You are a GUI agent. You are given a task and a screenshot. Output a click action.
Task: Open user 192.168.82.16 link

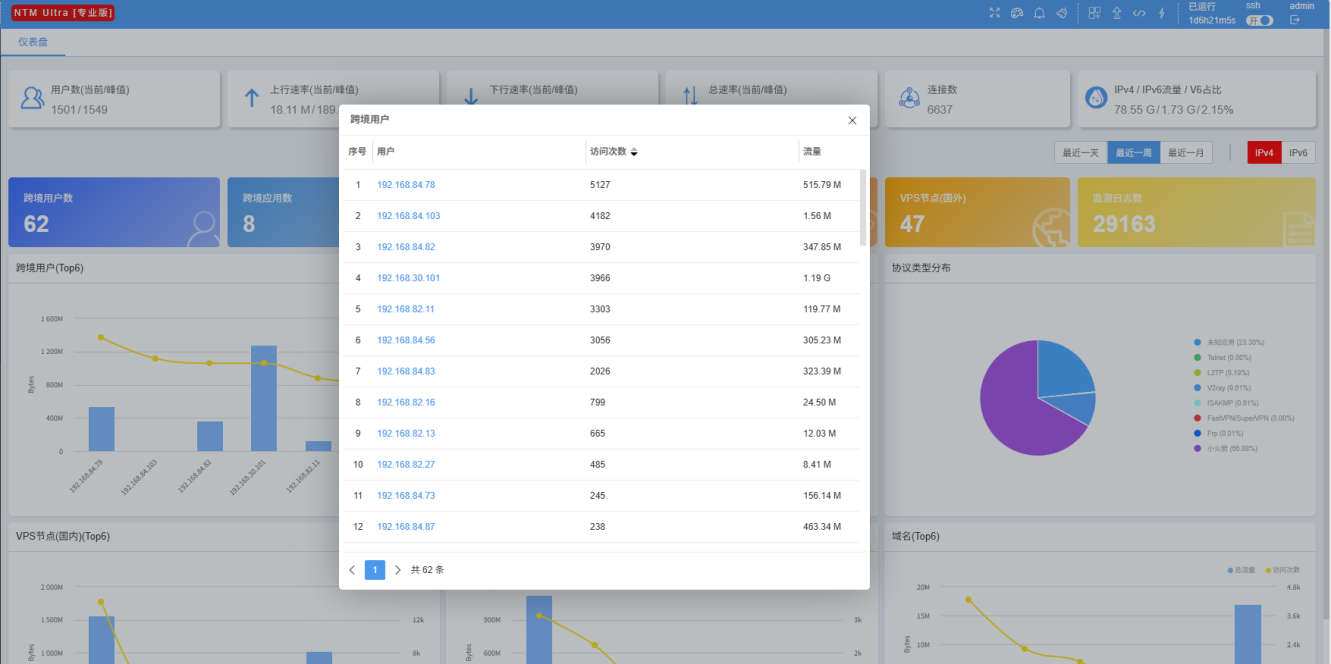point(406,402)
